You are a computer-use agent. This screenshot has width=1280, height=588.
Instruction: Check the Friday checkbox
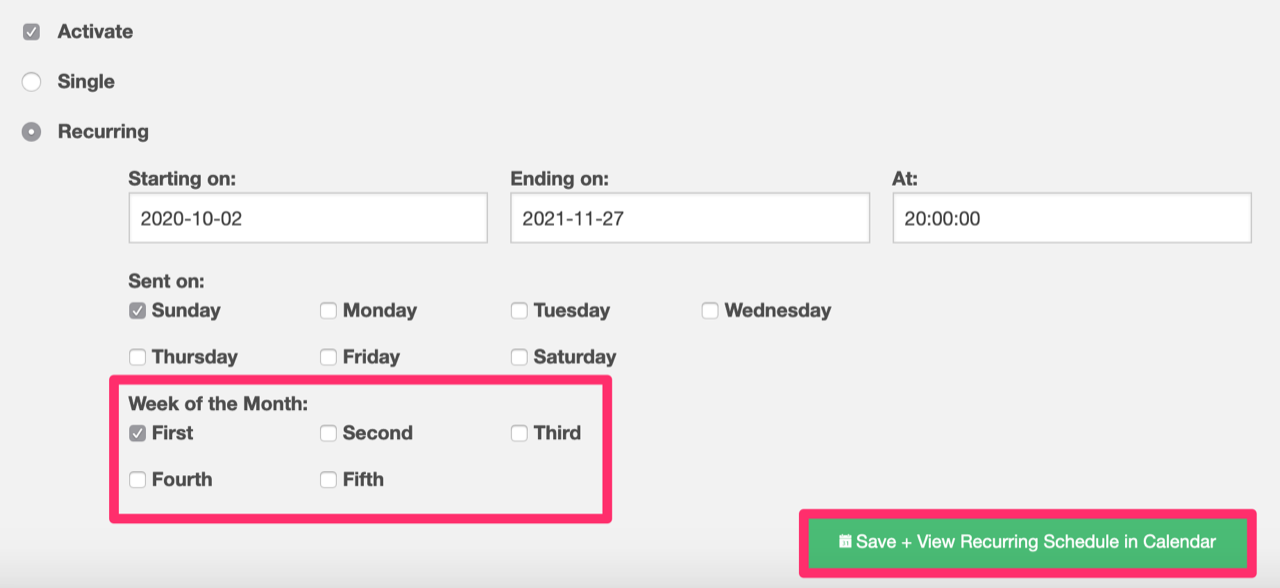click(x=328, y=357)
